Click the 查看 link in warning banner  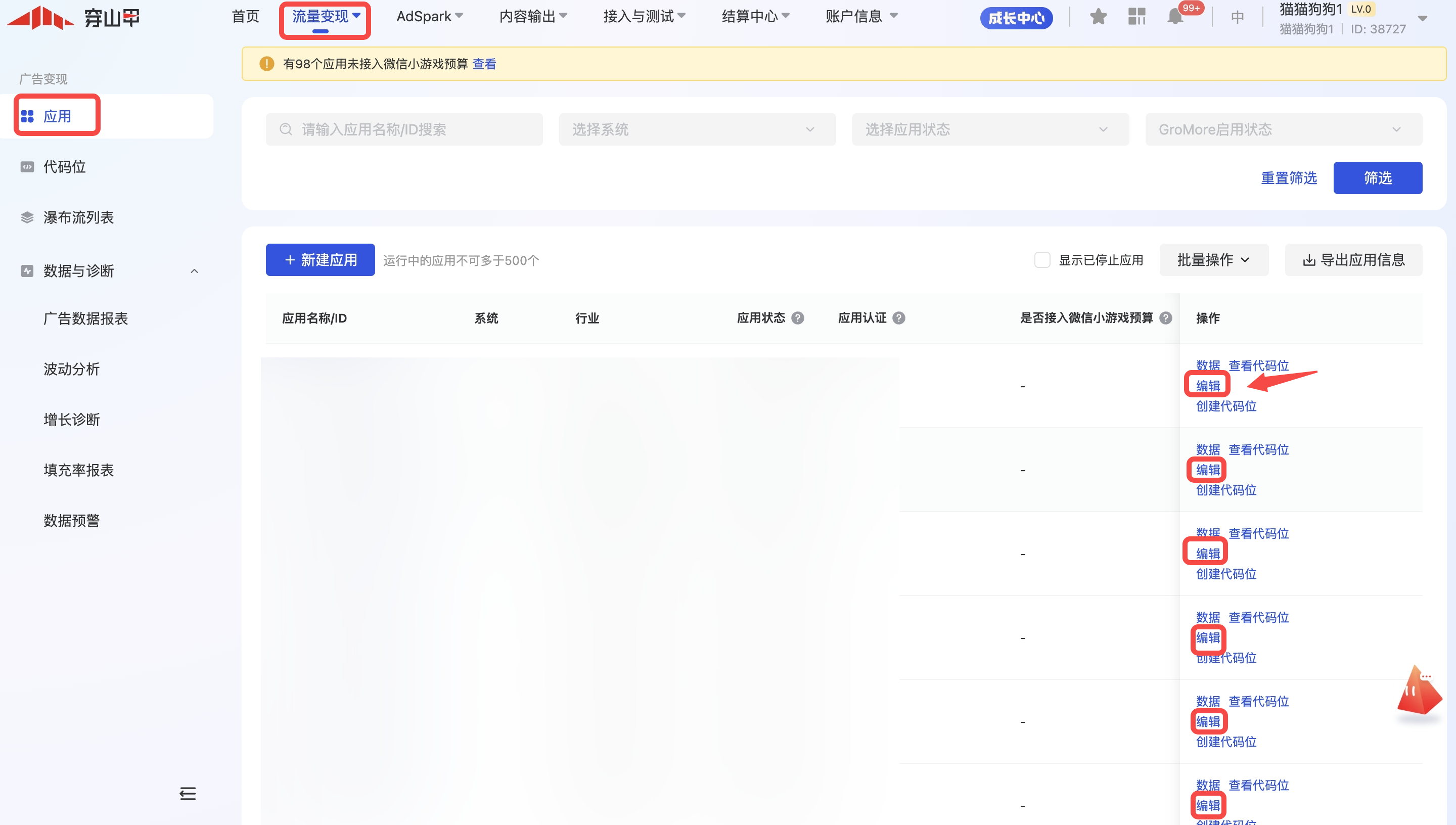click(x=484, y=64)
